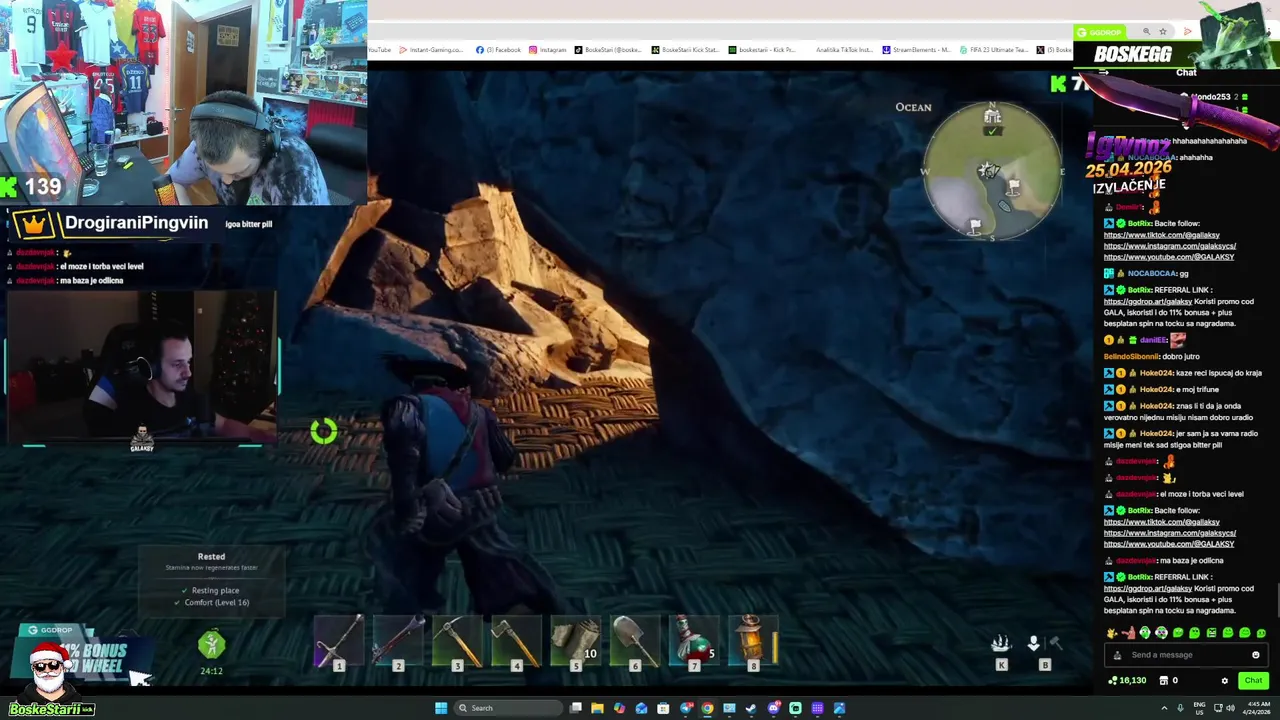1280x720 pixels.
Task: Open Microsoft Store from taskbar
Action: point(663,708)
